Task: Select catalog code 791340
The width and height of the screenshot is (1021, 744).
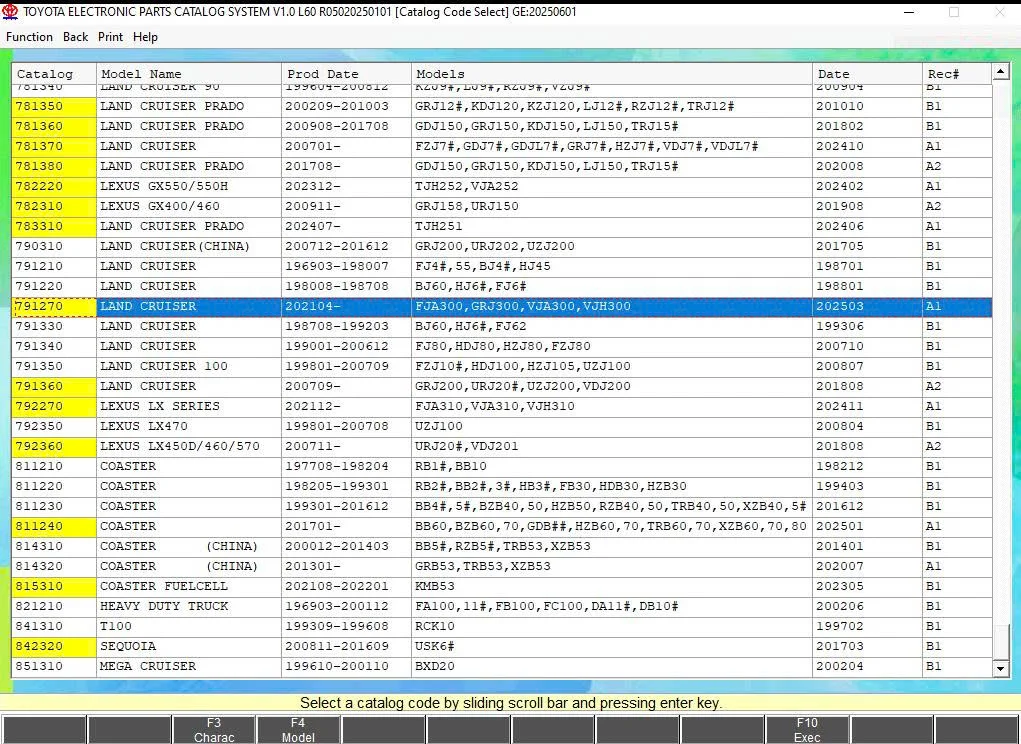Action: click(54, 346)
